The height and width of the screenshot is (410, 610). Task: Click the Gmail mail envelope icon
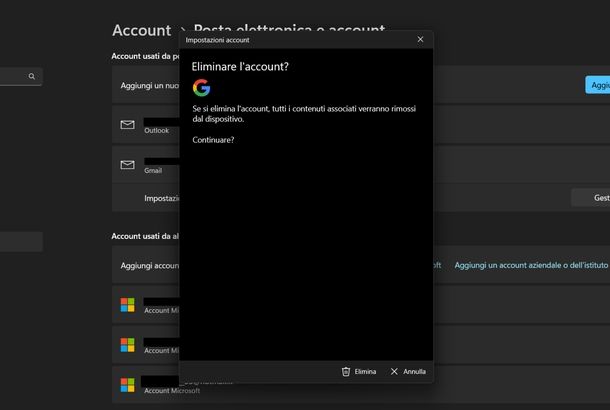(128, 165)
